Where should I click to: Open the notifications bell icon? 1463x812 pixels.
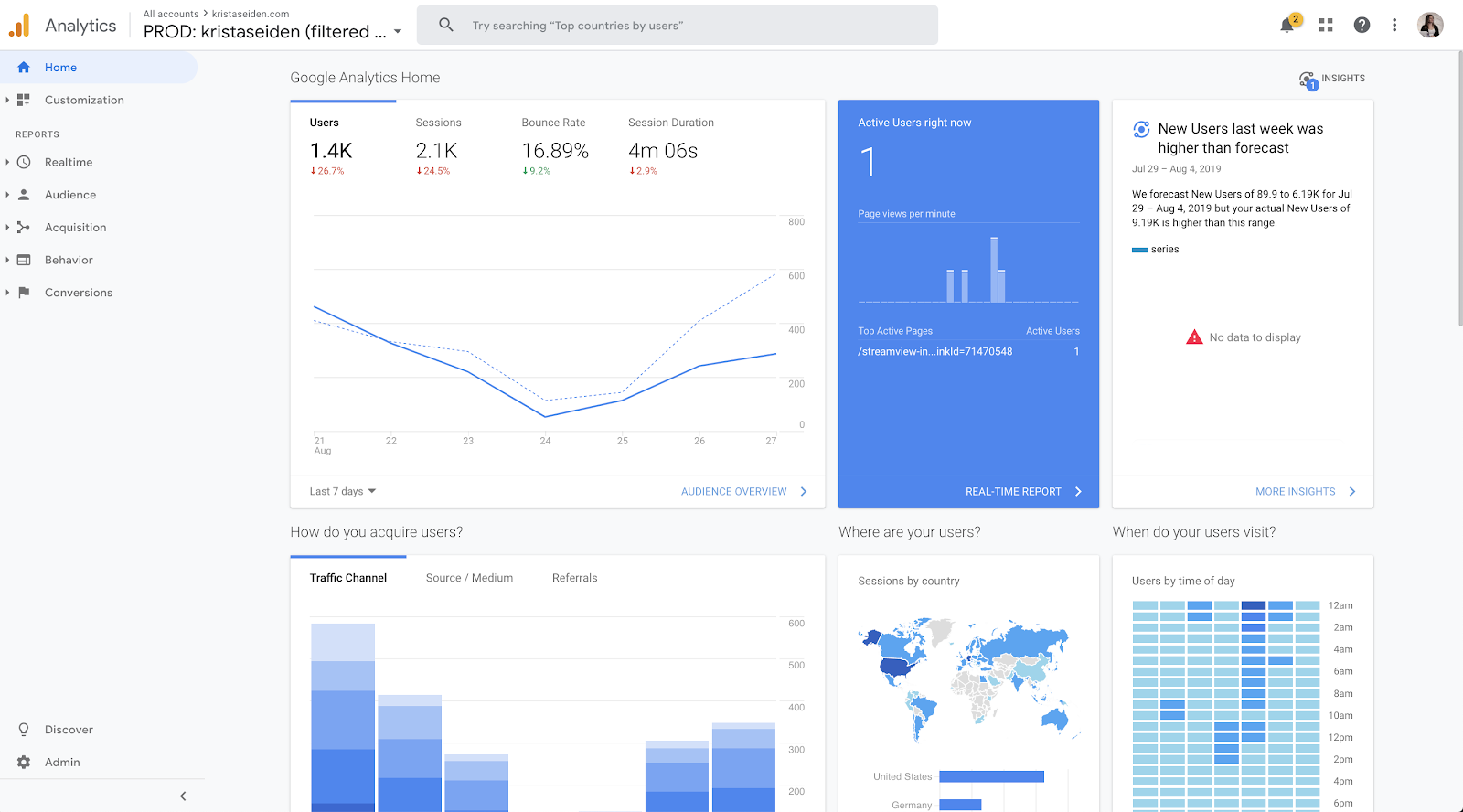click(1287, 26)
